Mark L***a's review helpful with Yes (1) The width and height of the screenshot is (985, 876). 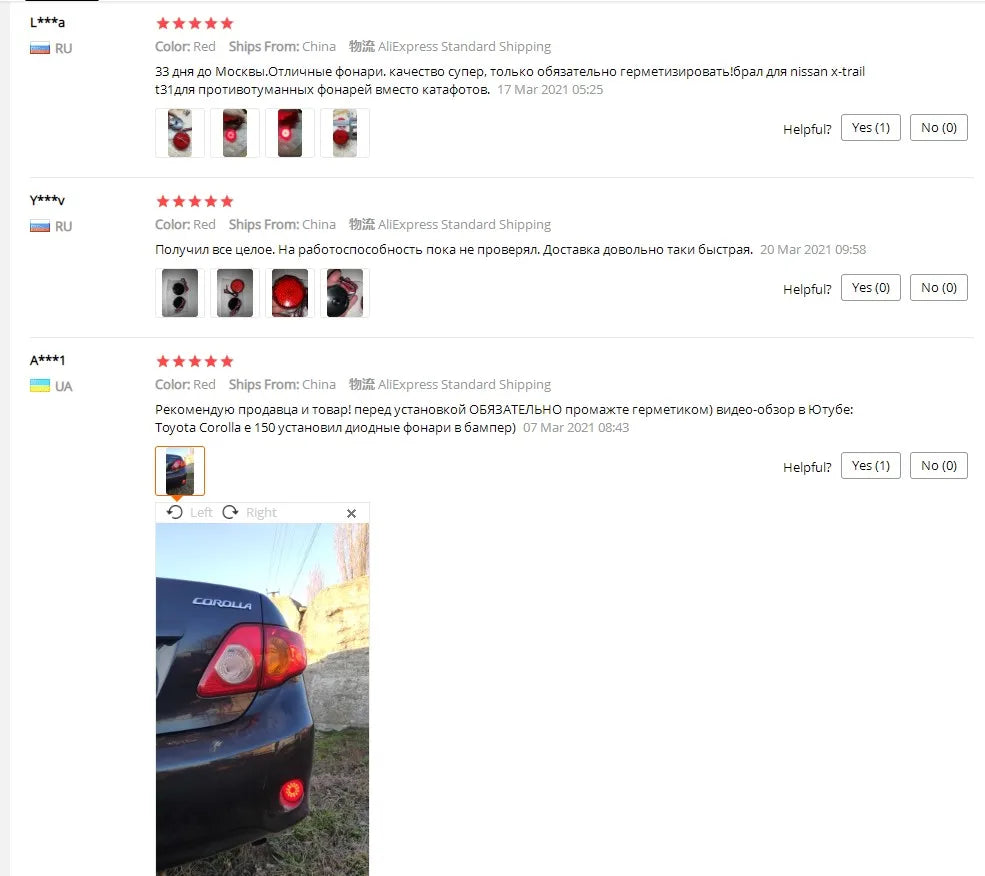871,128
